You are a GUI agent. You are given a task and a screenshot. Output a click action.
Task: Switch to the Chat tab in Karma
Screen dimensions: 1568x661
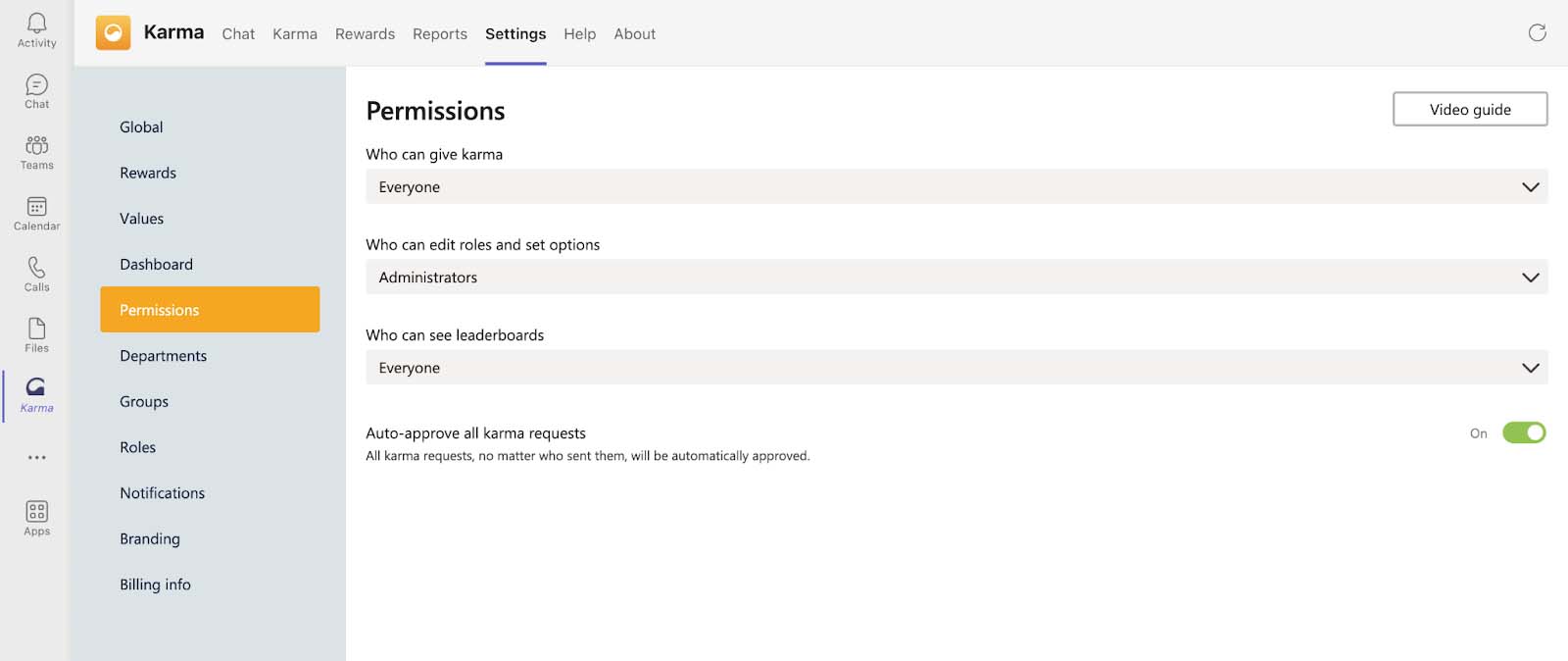click(x=238, y=33)
